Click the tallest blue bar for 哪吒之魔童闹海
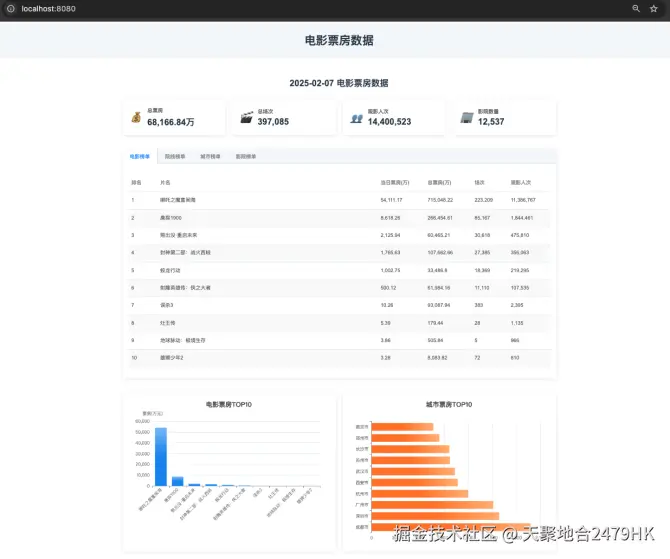The height and width of the screenshot is (559, 670). click(161, 457)
